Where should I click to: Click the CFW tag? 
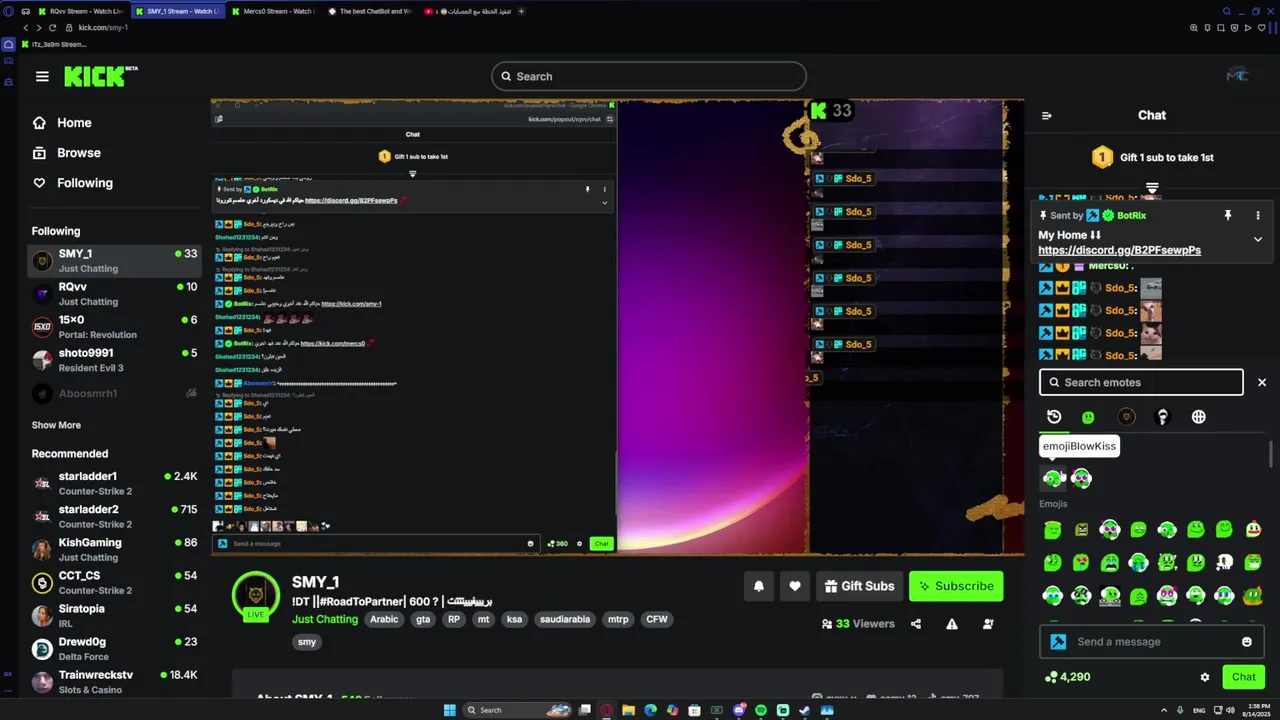[657, 619]
